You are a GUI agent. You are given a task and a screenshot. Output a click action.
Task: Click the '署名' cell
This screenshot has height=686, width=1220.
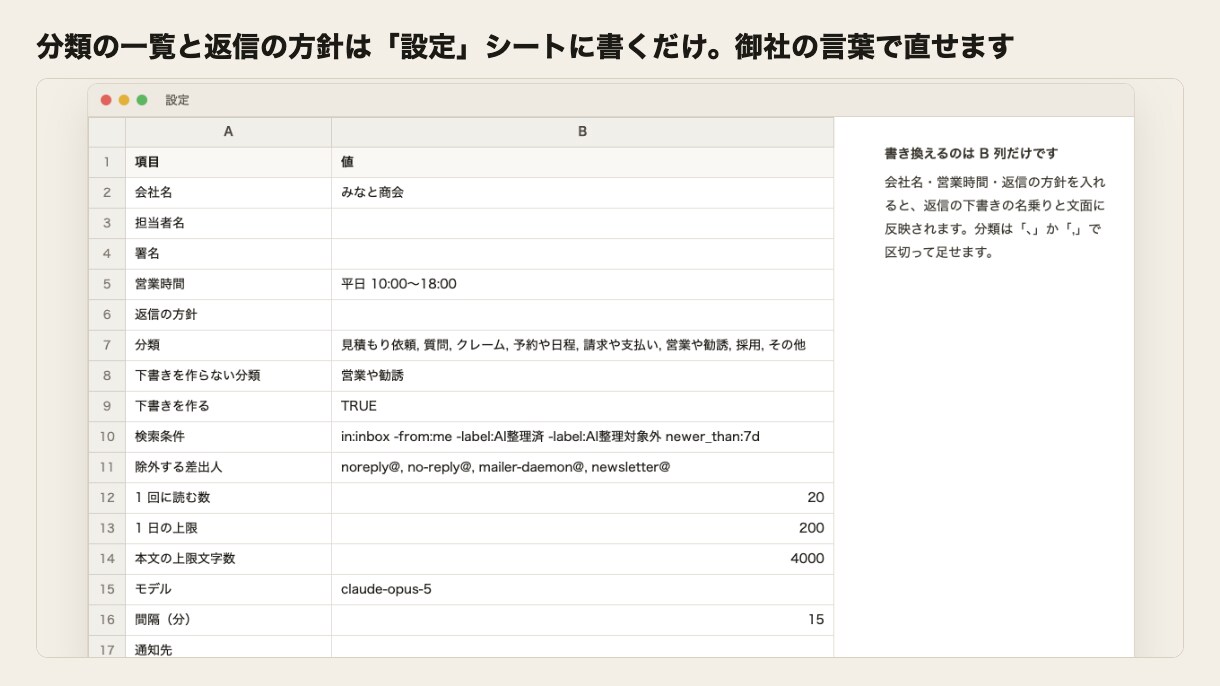click(228, 254)
